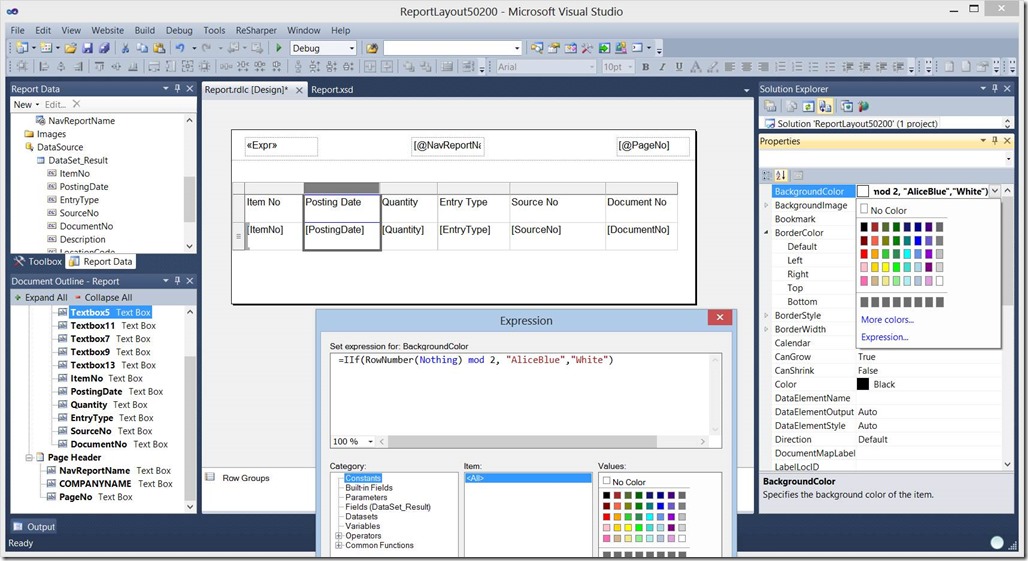Viewport: 1028px width, 561px height.
Task: Open the Build menu
Action: point(145,30)
